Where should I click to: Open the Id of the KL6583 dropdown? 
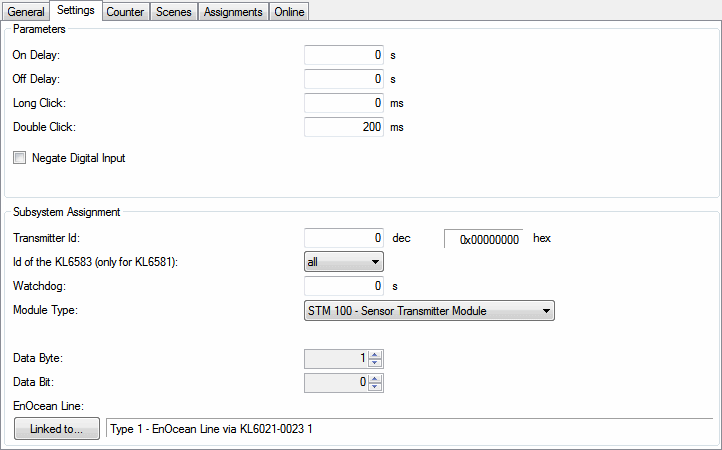(x=344, y=262)
